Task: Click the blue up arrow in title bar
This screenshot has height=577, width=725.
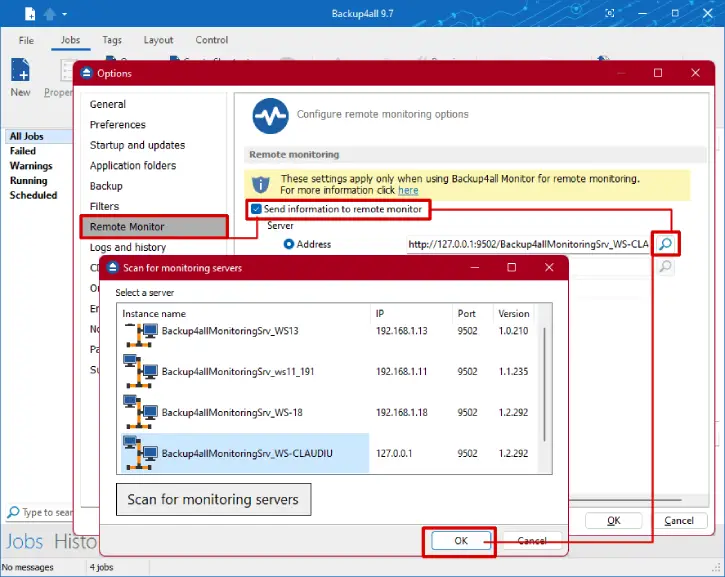Action: 49,14
